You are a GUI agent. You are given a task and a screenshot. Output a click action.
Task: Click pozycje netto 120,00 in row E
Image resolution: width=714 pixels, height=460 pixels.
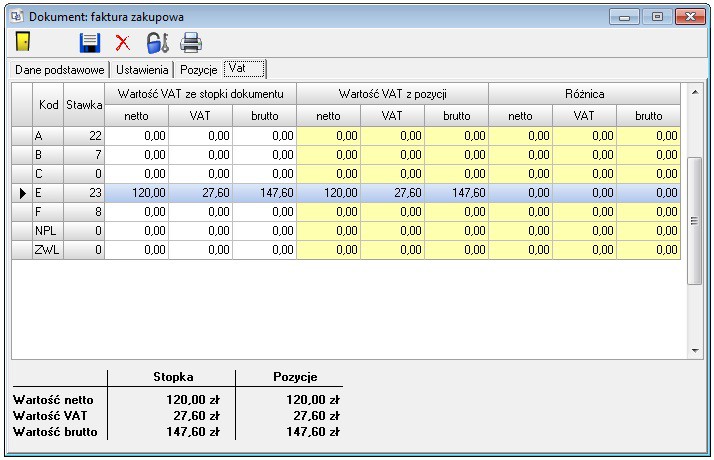click(329, 193)
